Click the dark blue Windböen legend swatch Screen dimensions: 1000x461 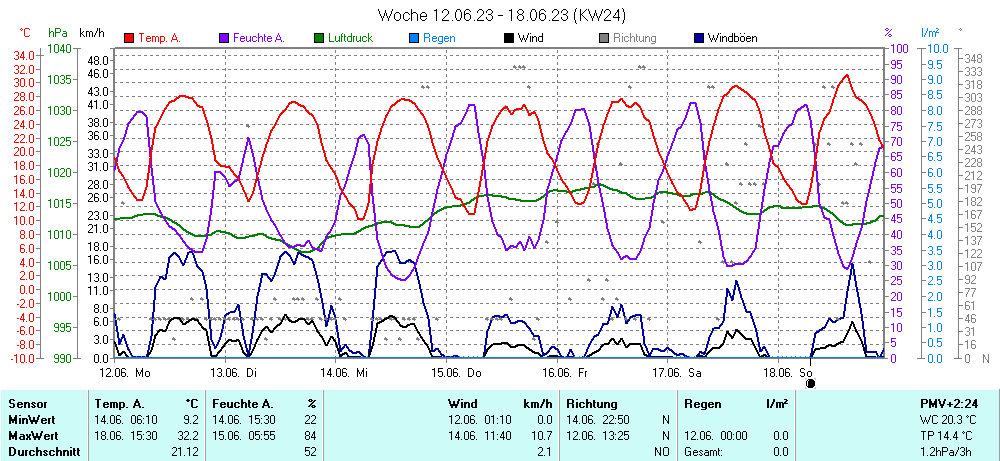(698, 38)
